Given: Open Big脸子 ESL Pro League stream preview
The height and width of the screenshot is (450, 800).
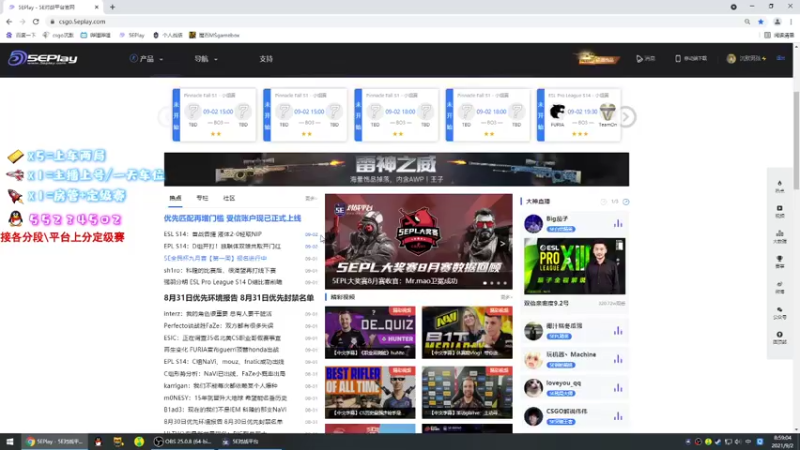Looking at the screenshot, I should (574, 266).
